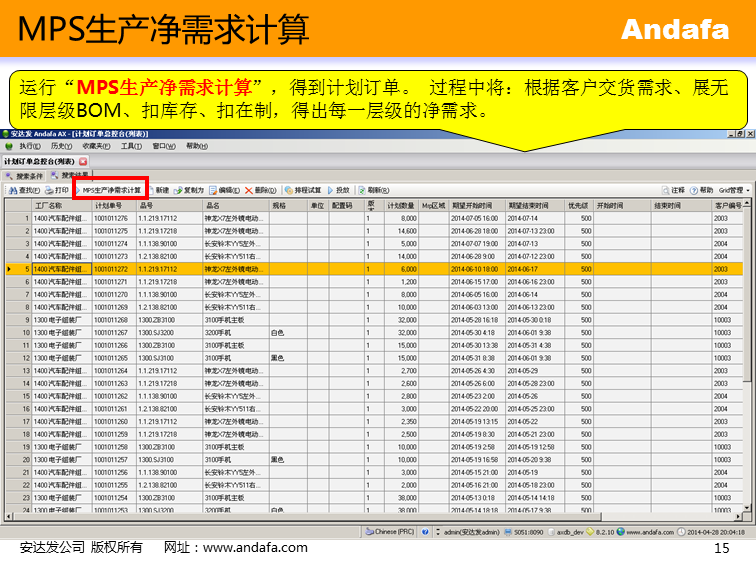
Task: Open the 工具 menu
Action: tap(130, 146)
